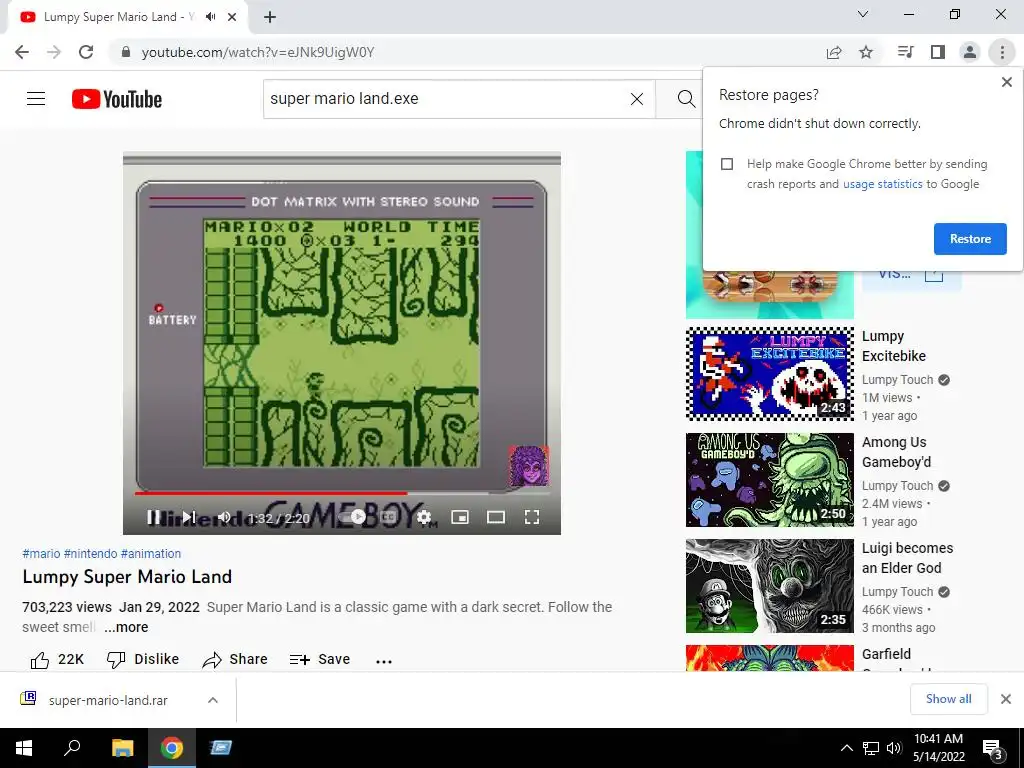Go to the YouTube home logo
1024x768 pixels.
click(x=117, y=99)
